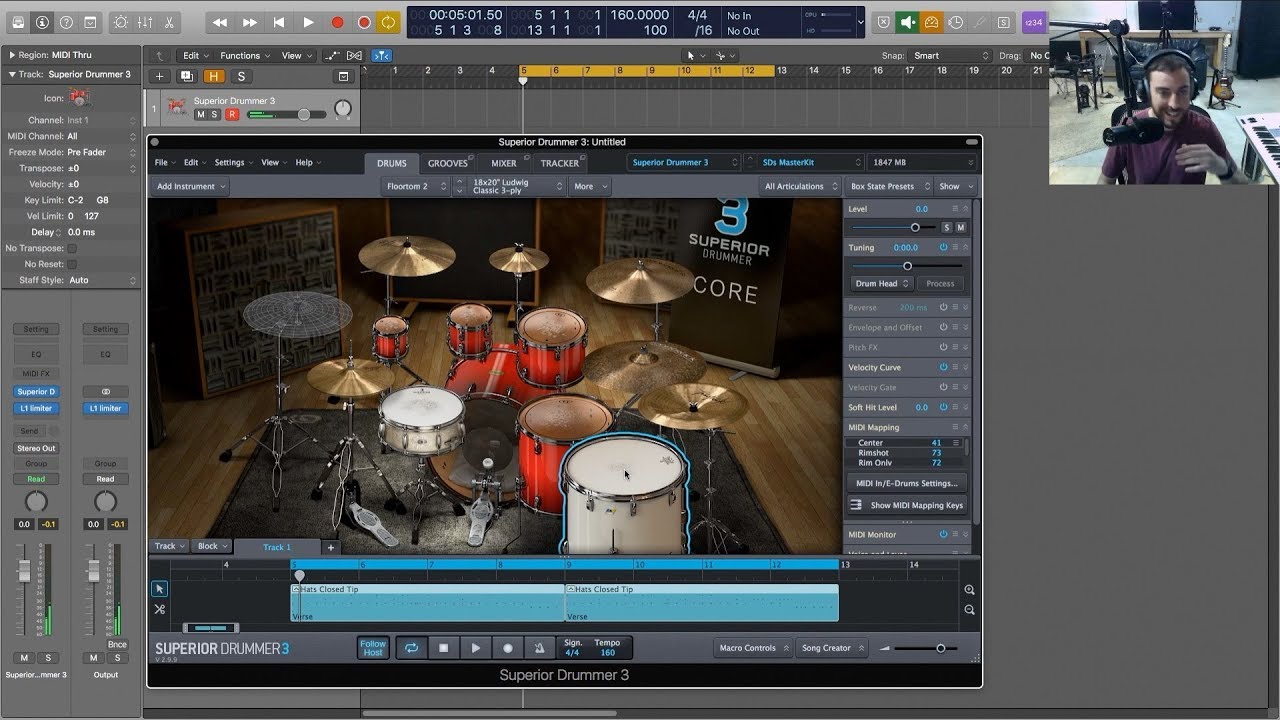Start playback in Logic transport
This screenshot has width=1280, height=720.
pyautogui.click(x=308, y=21)
